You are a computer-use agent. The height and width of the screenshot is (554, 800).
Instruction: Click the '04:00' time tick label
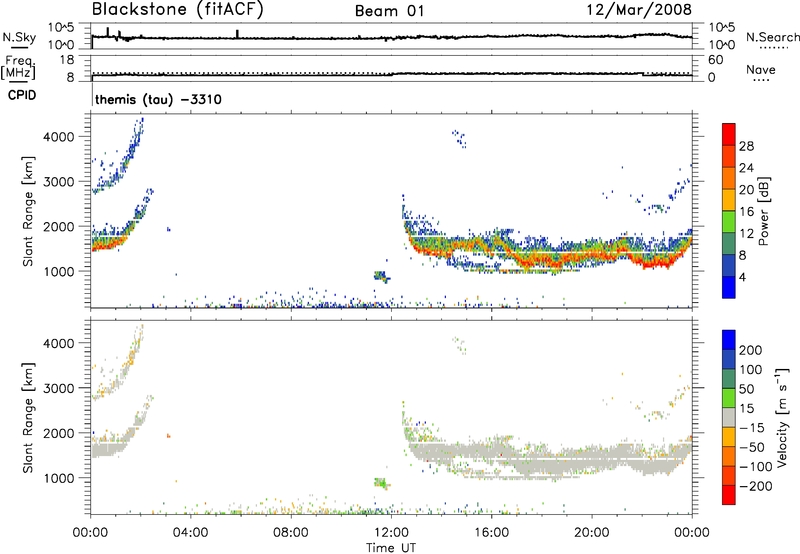coord(191,533)
